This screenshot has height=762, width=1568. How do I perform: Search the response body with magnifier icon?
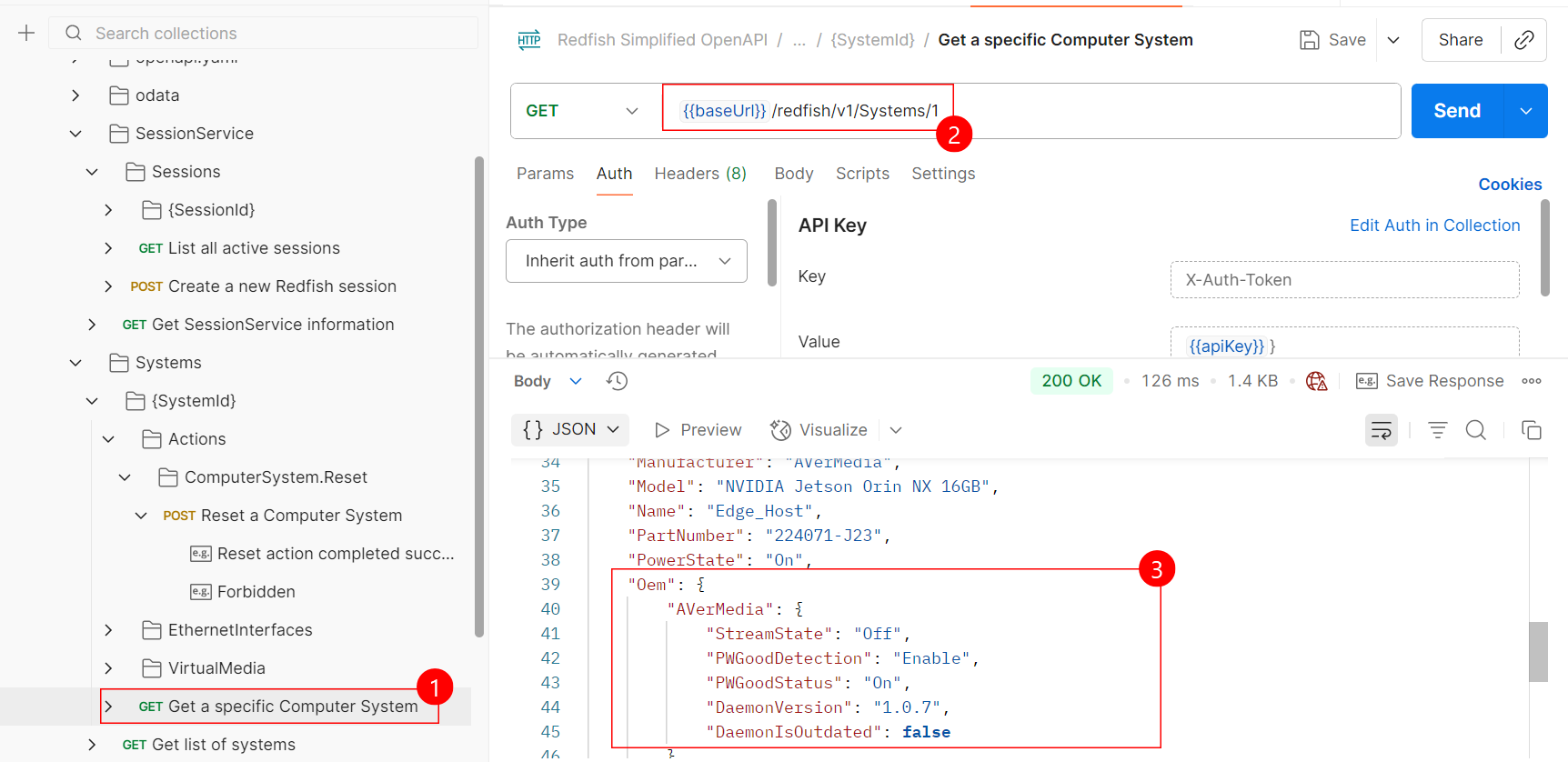point(1475,430)
